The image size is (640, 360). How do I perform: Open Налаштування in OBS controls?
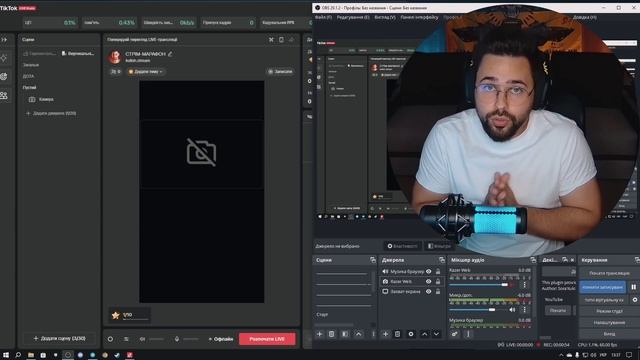(609, 322)
